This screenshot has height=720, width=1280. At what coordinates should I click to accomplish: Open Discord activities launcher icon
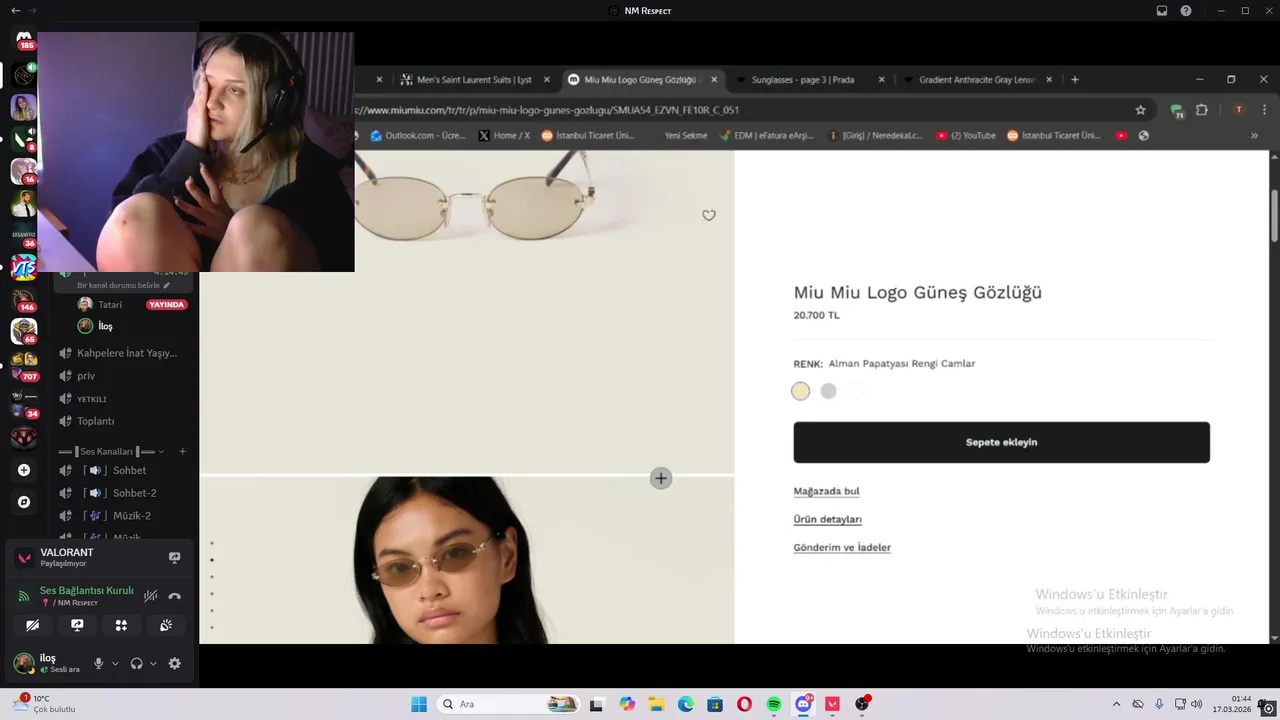(121, 625)
